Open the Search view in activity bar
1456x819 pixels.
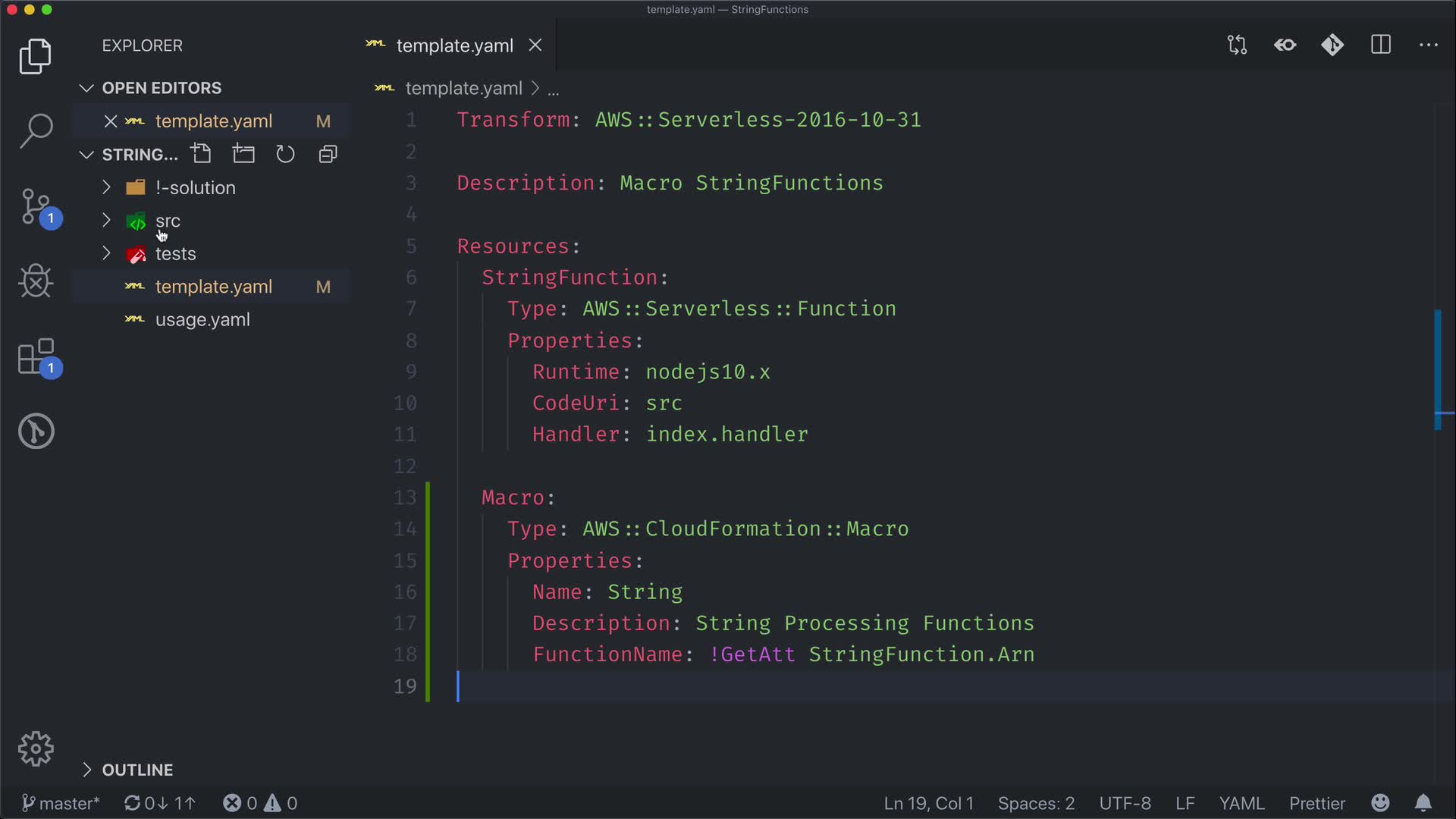click(x=36, y=130)
